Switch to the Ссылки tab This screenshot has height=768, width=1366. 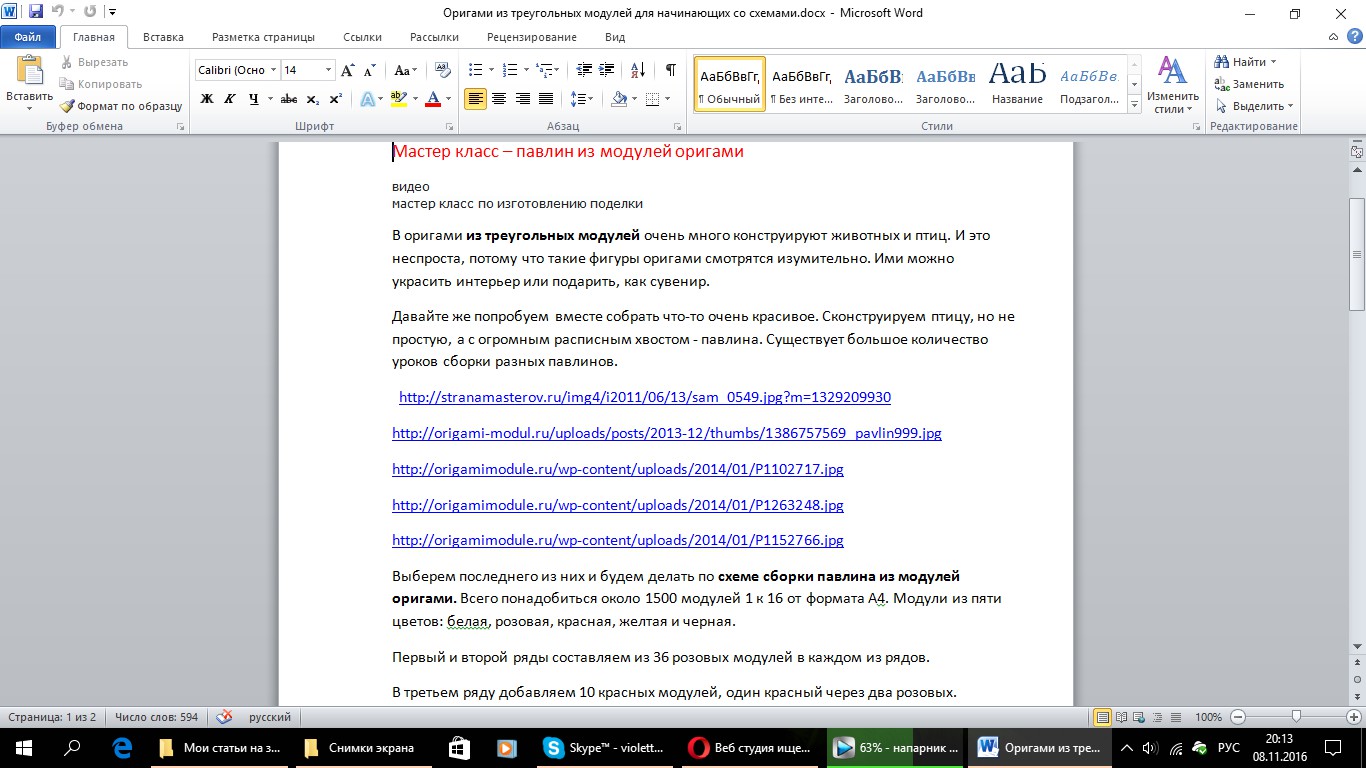coord(362,37)
